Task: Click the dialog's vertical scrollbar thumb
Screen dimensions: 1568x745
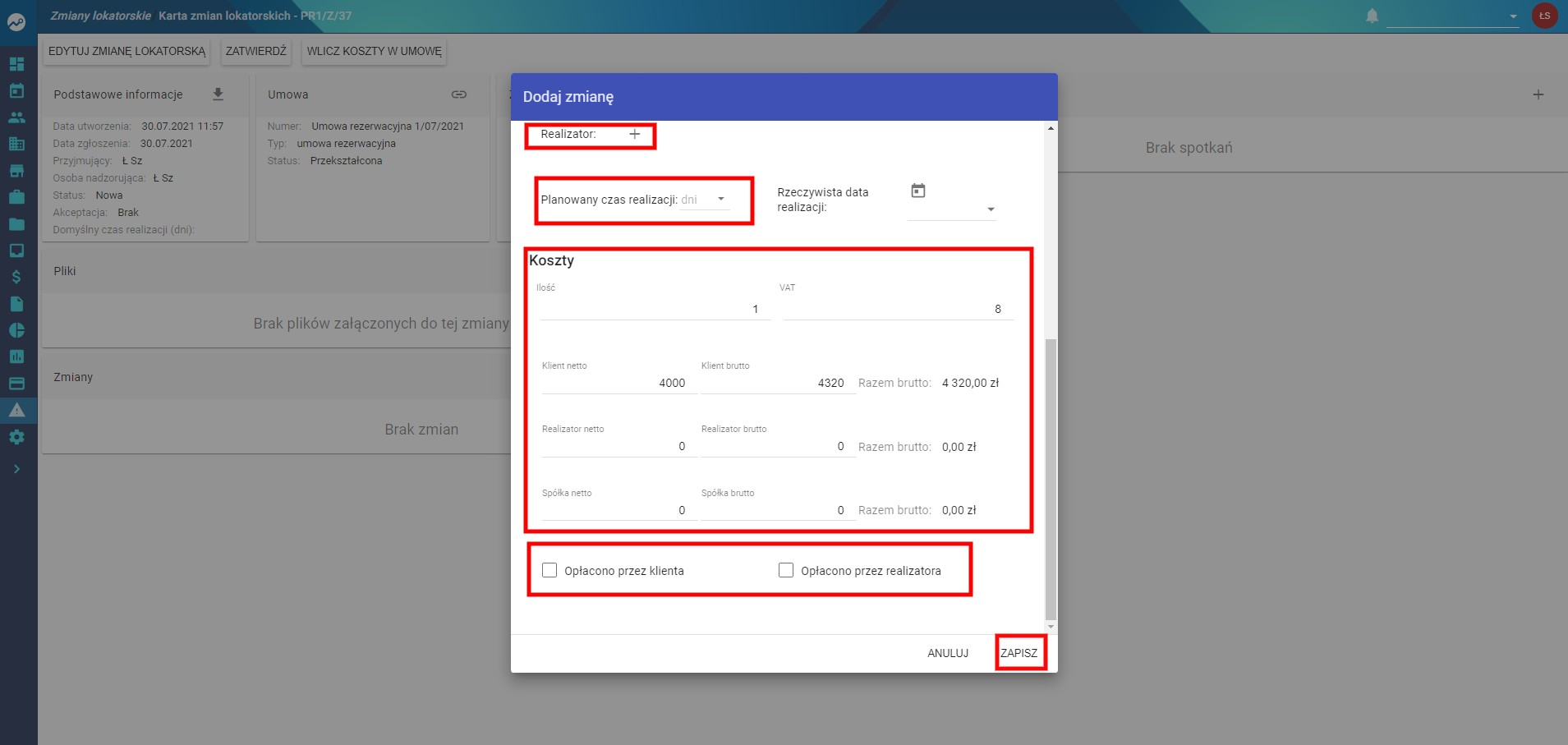Action: pyautogui.click(x=1051, y=479)
